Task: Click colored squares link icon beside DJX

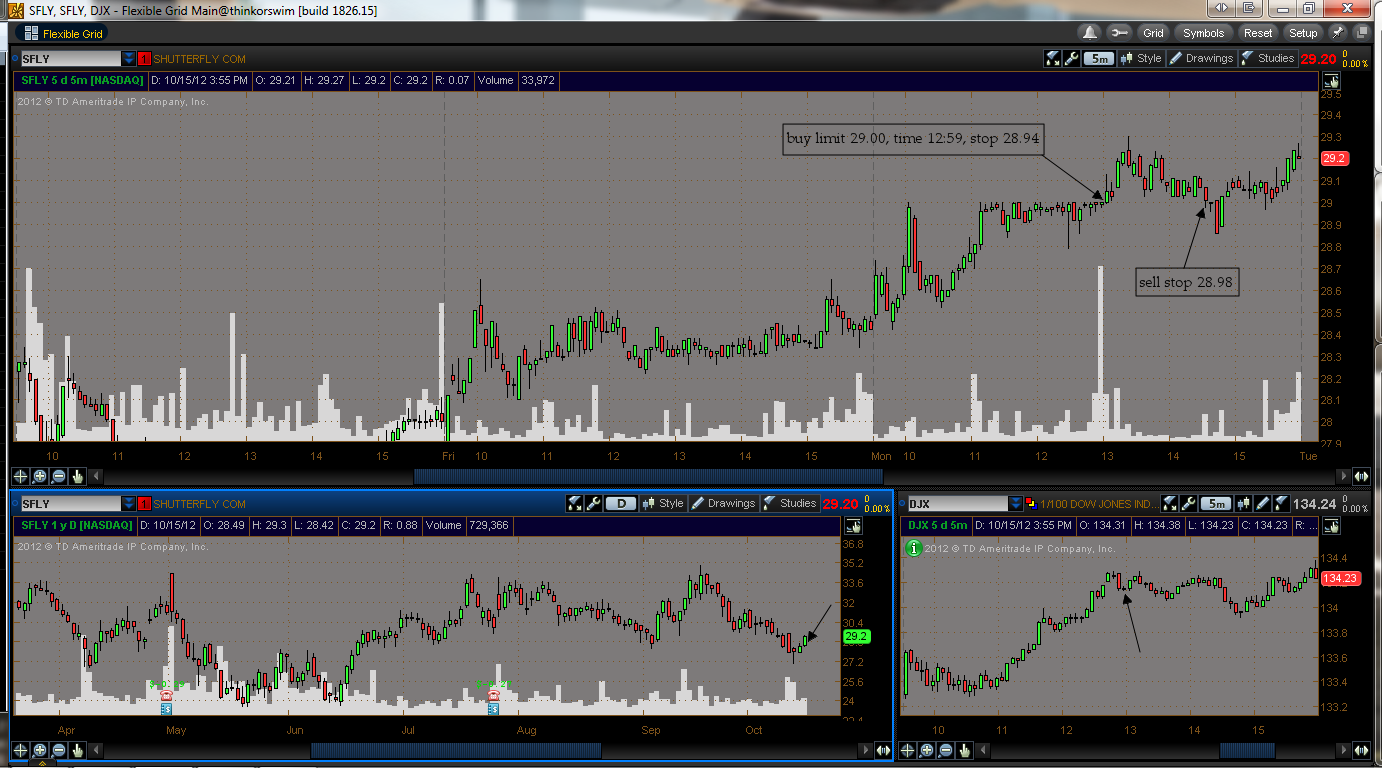Action: (1032, 504)
